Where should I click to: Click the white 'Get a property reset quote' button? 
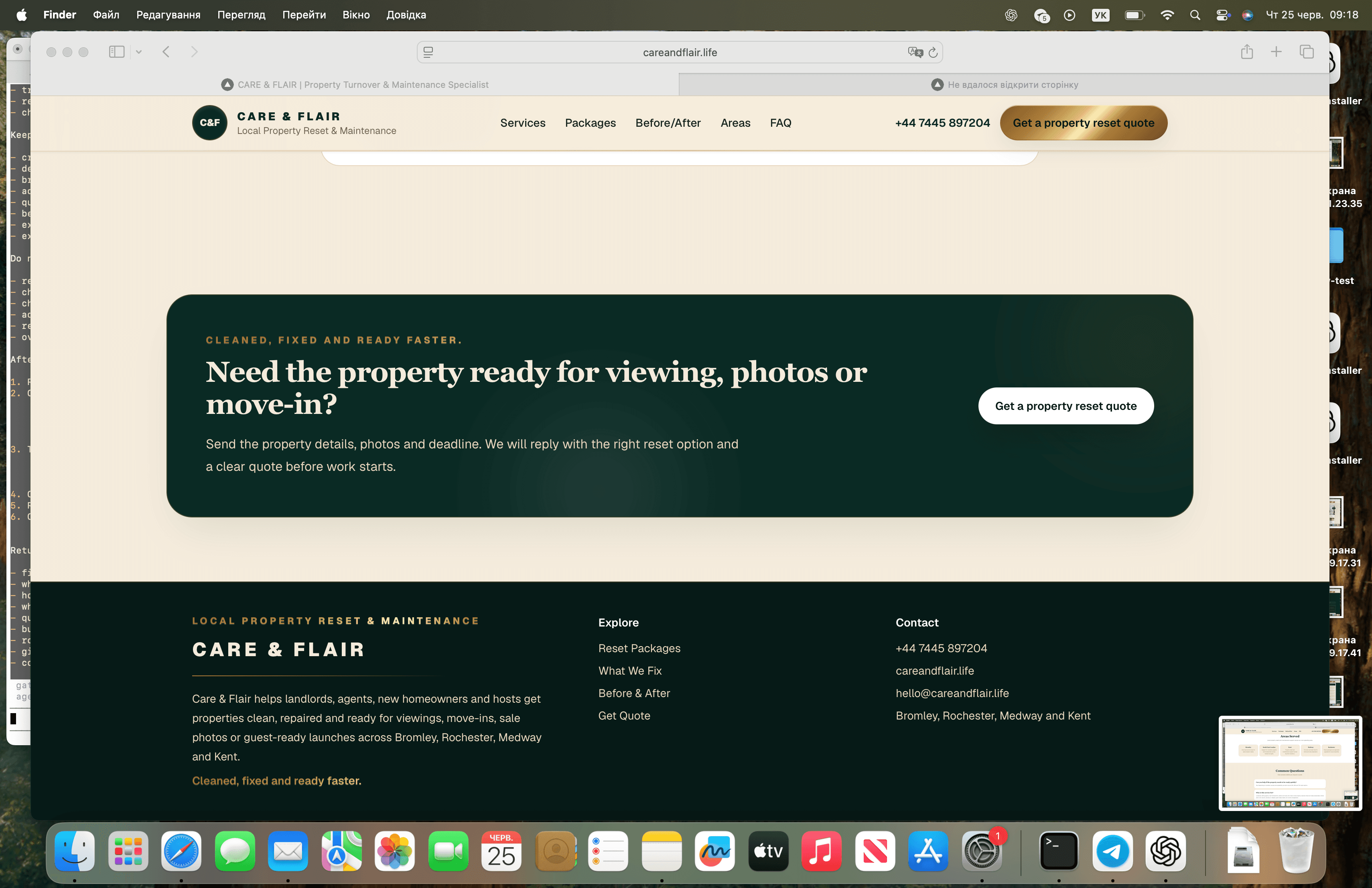[1066, 406]
